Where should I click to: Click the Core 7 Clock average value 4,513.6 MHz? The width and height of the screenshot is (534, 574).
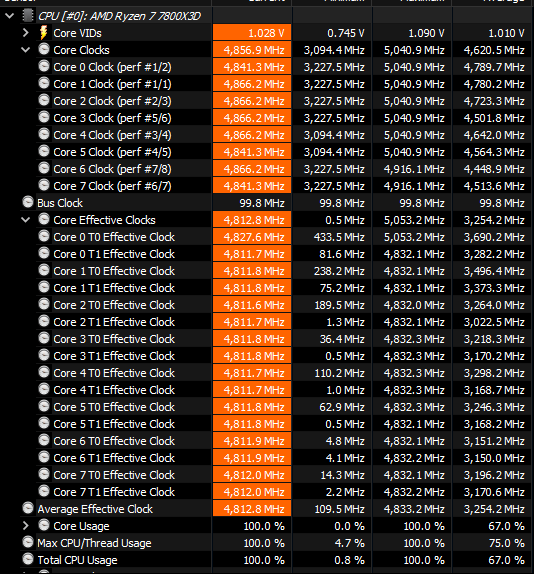click(x=494, y=186)
